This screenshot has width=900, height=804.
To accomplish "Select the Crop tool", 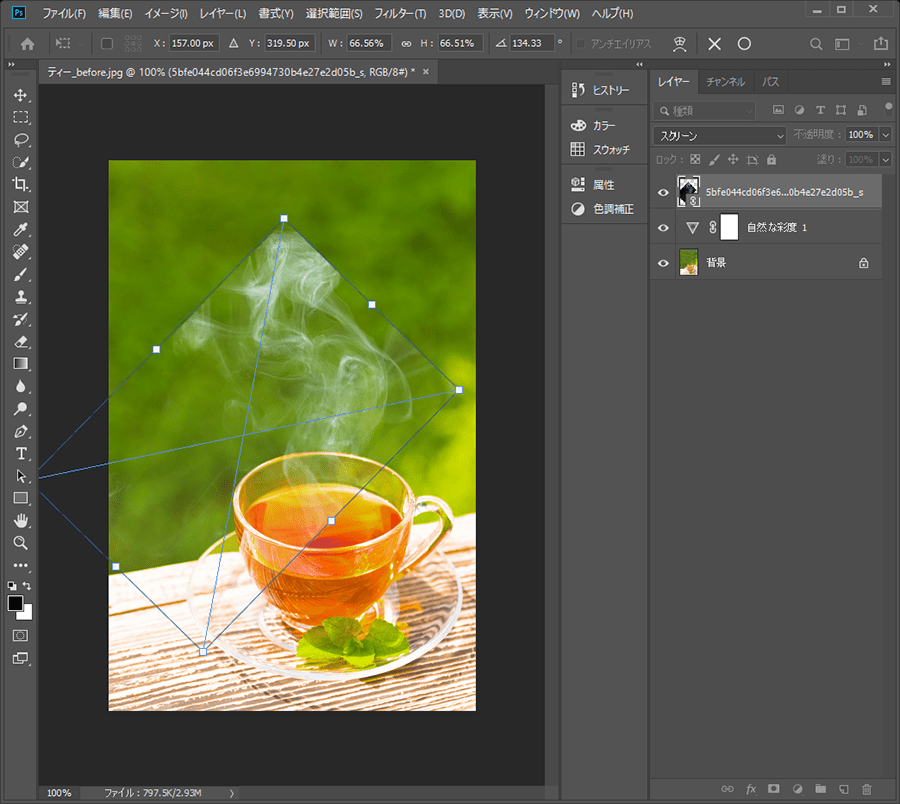I will (20, 184).
